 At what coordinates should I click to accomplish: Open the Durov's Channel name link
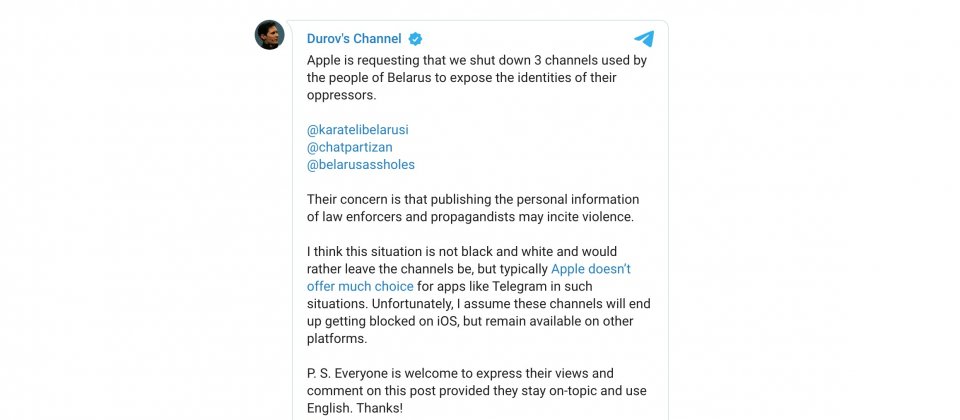tap(354, 39)
